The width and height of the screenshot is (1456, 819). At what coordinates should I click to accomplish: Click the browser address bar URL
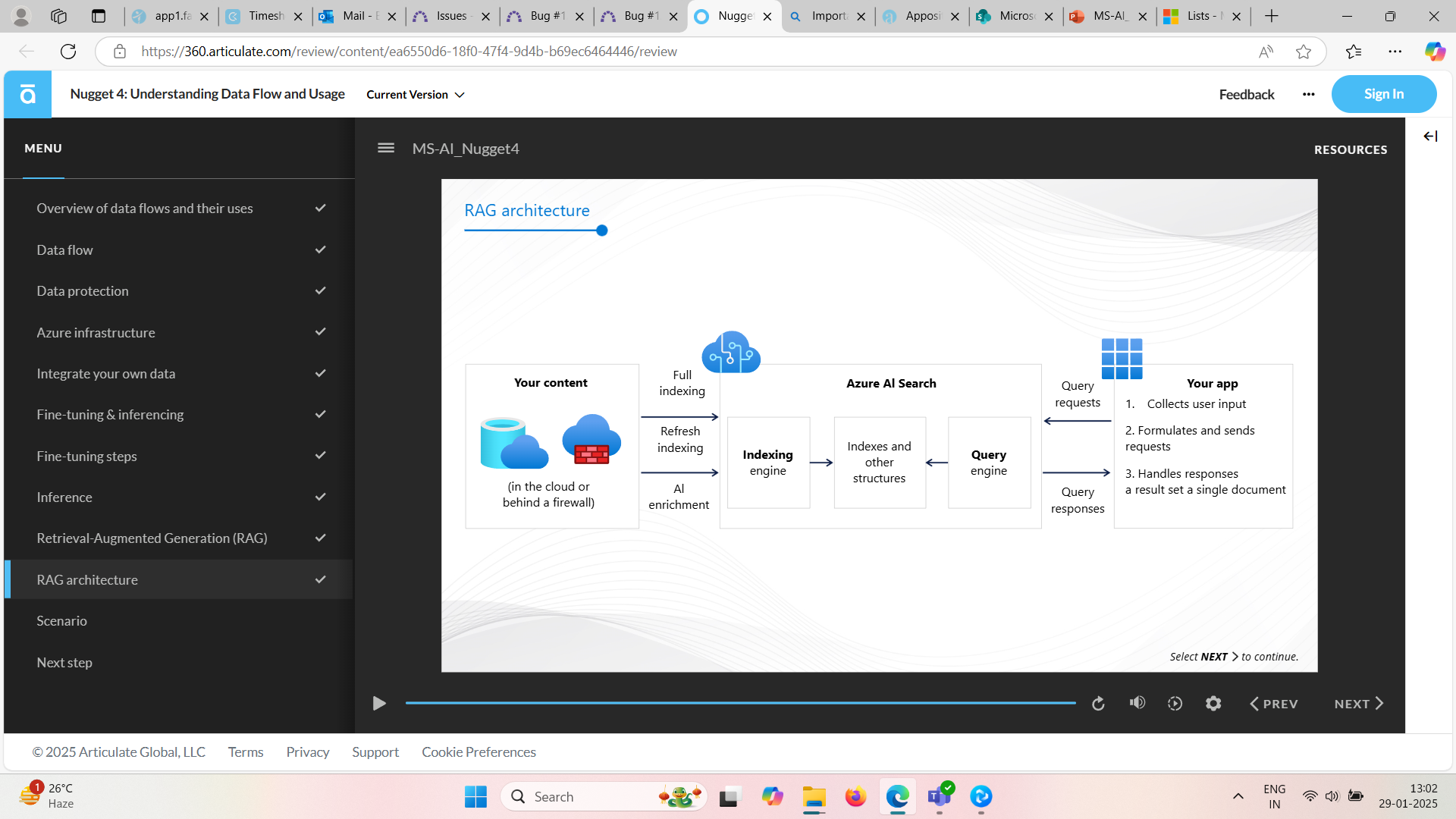coord(409,52)
